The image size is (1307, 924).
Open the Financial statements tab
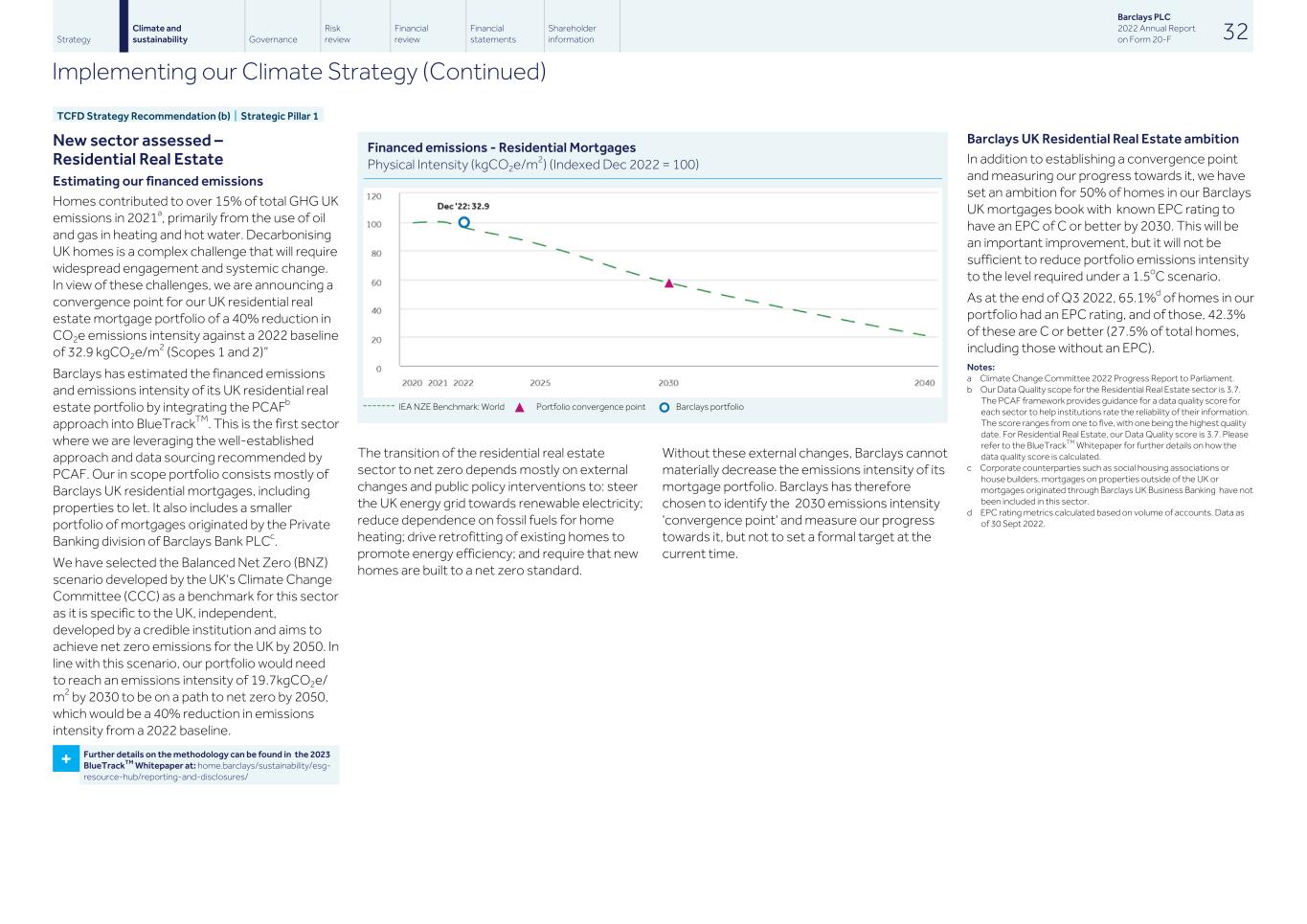(492, 34)
